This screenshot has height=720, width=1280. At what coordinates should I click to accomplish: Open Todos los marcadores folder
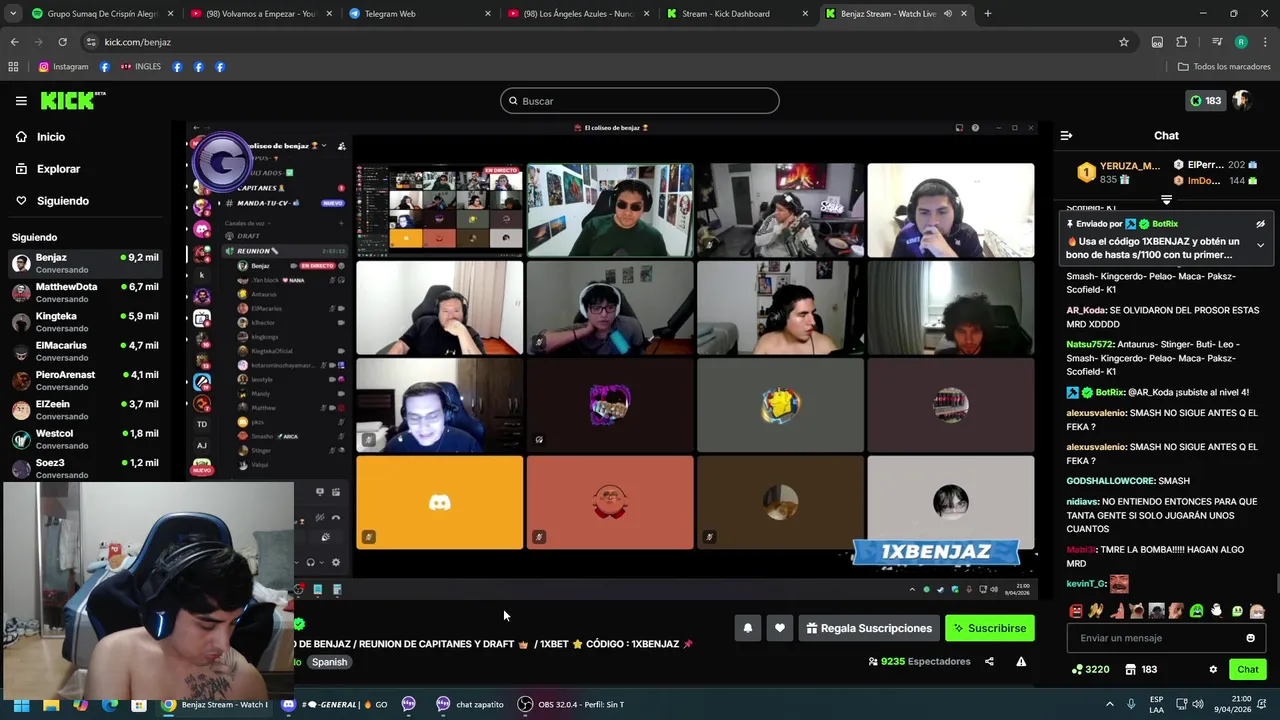tap(1225, 67)
